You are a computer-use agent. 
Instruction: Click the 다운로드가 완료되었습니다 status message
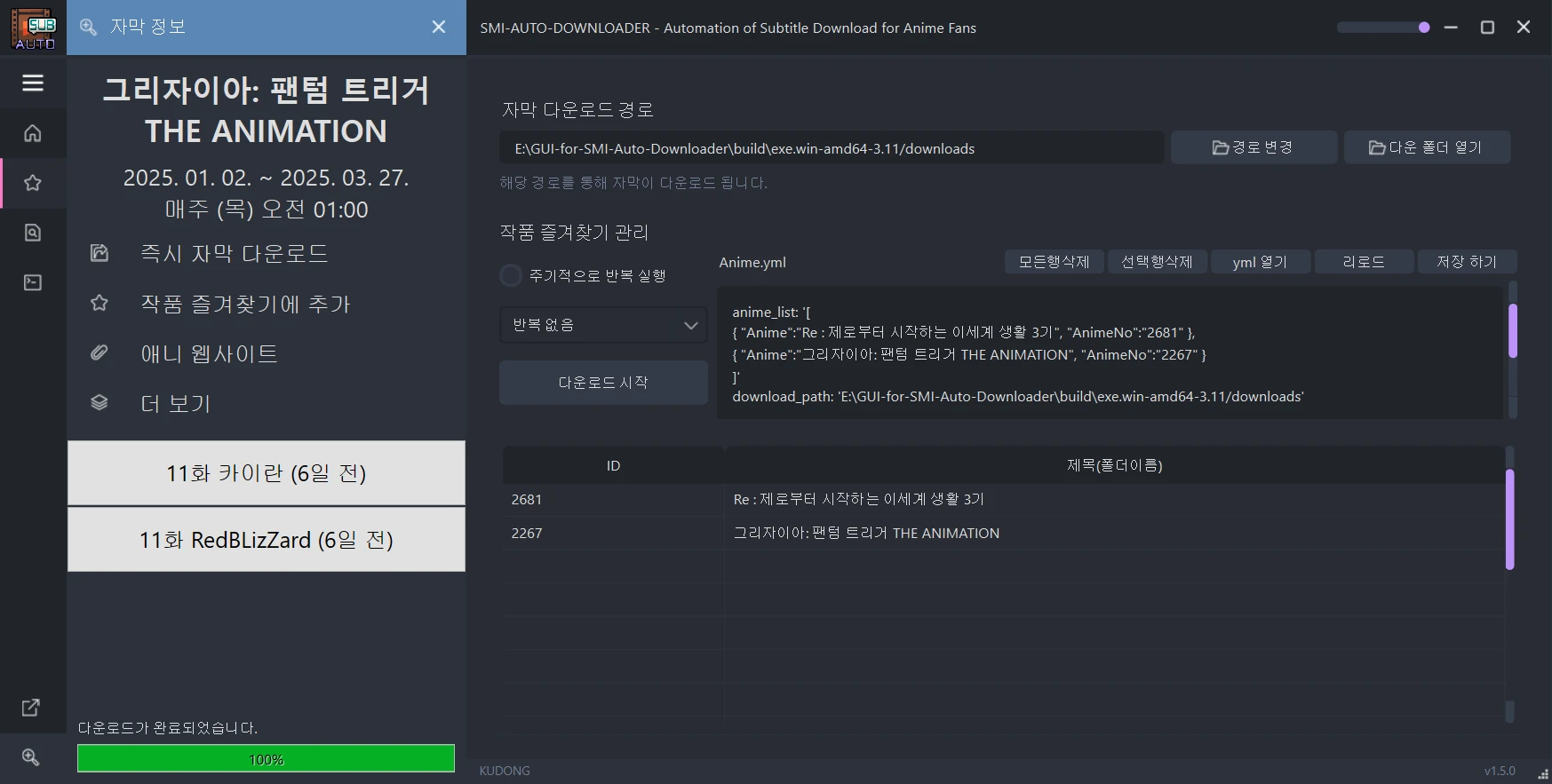(168, 727)
